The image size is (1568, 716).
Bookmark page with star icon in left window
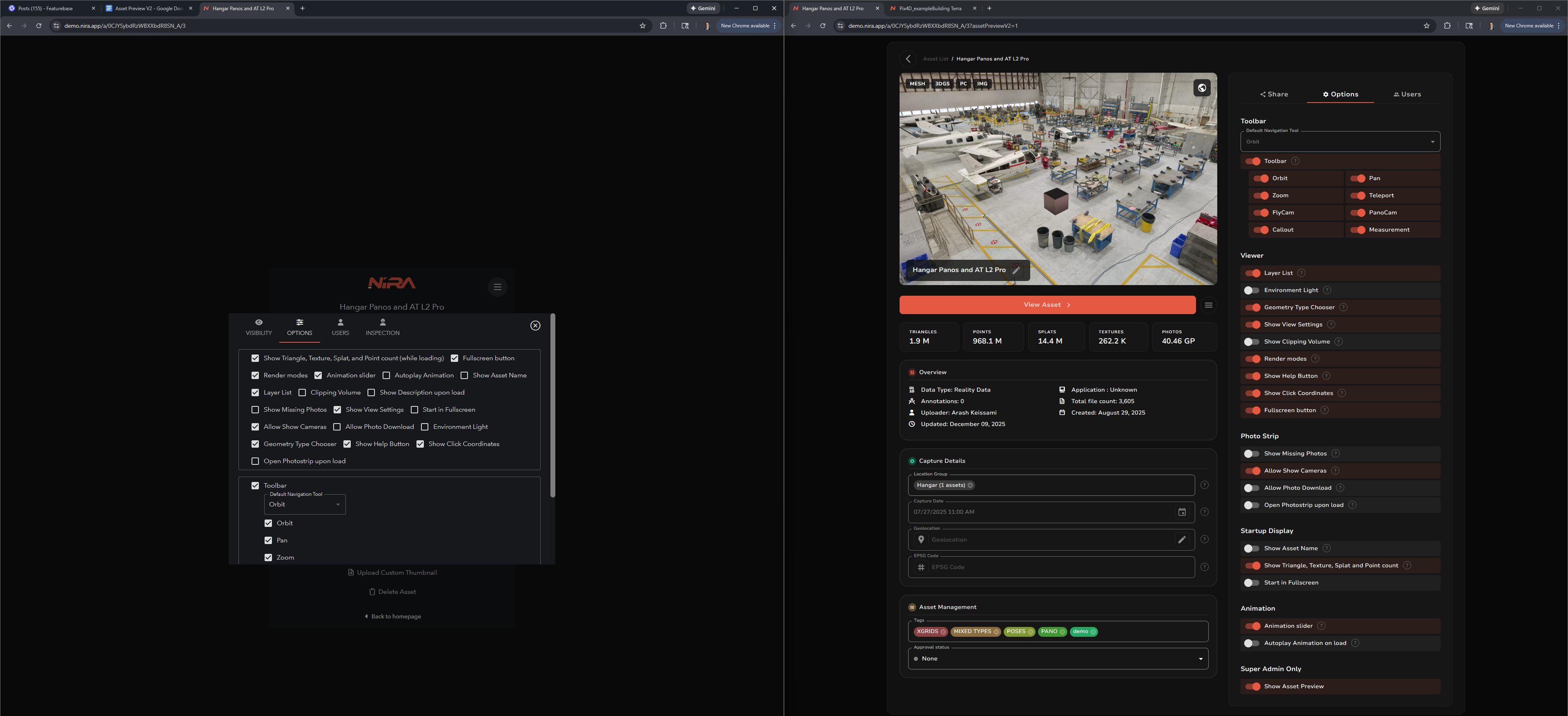pyautogui.click(x=642, y=26)
